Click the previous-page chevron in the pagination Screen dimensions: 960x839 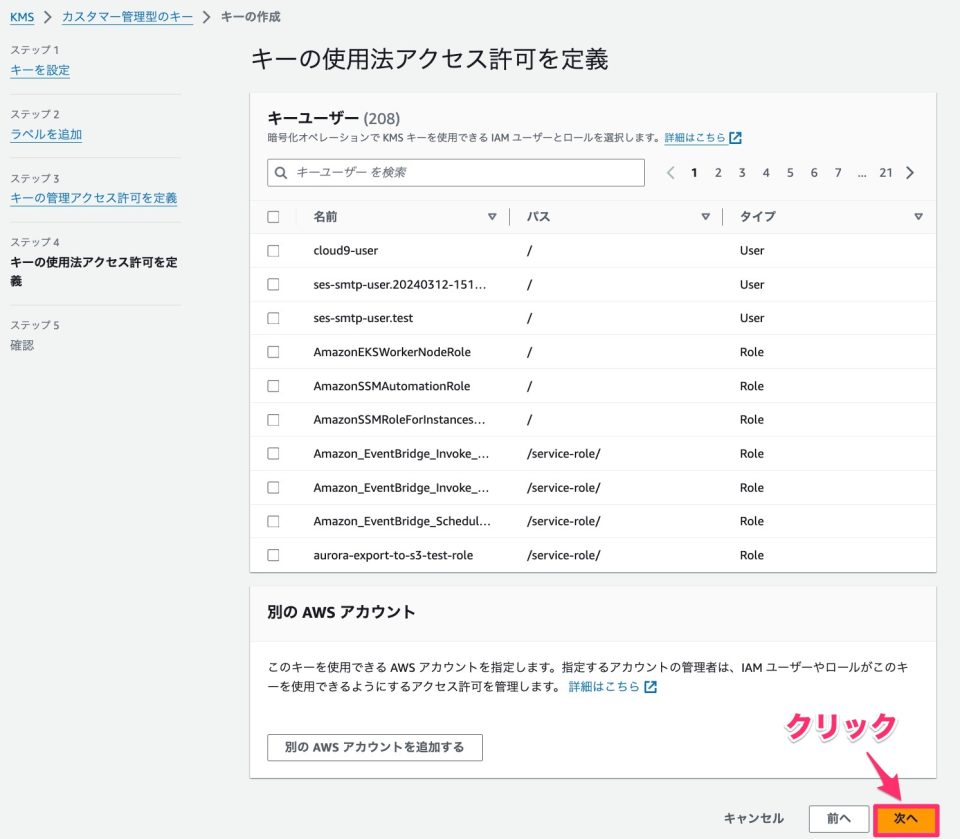coord(670,172)
